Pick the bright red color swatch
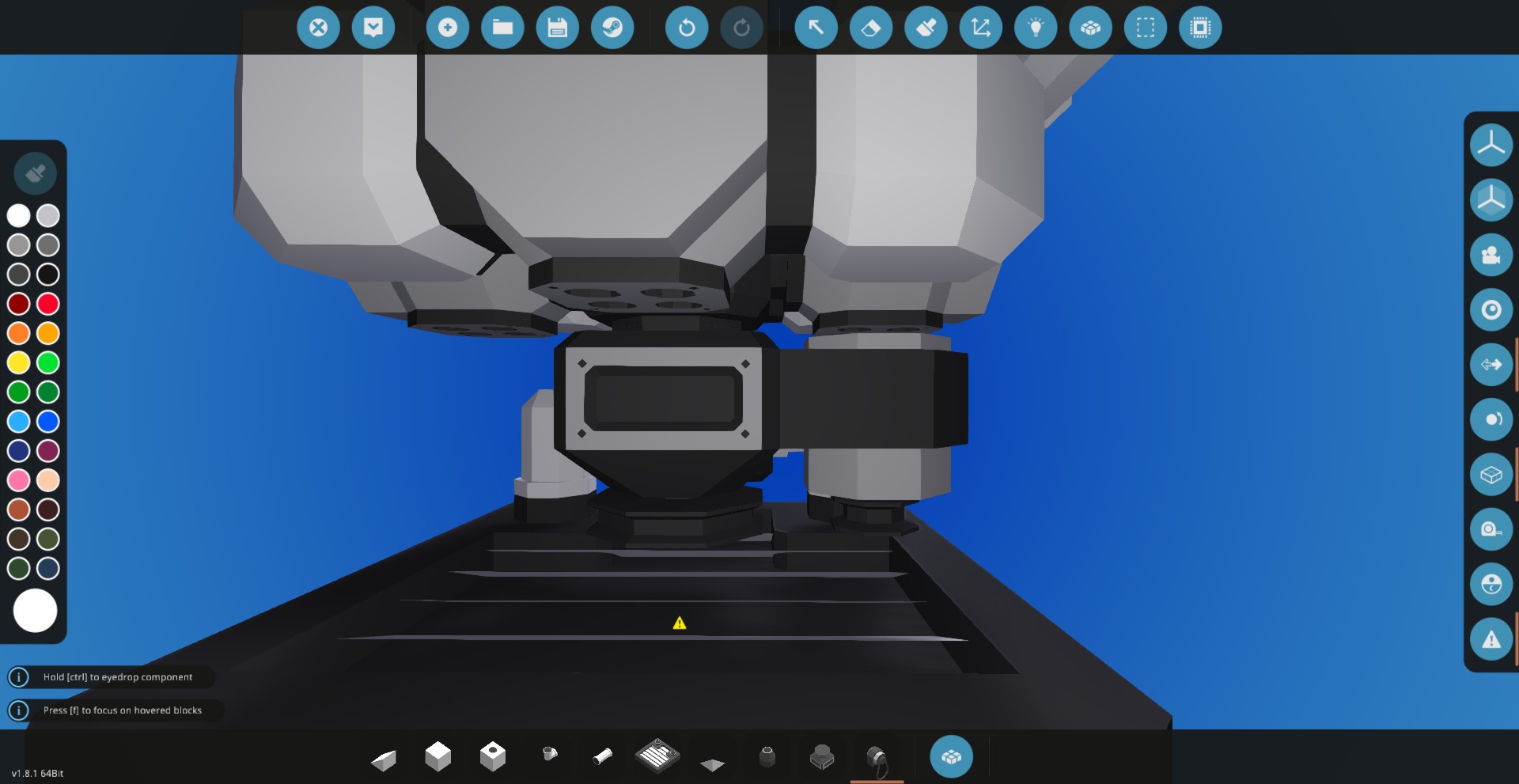 pyautogui.click(x=48, y=304)
